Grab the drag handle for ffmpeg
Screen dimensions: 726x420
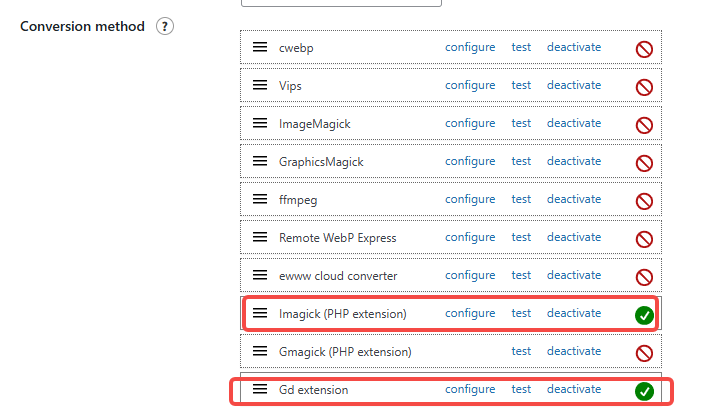[x=260, y=199]
